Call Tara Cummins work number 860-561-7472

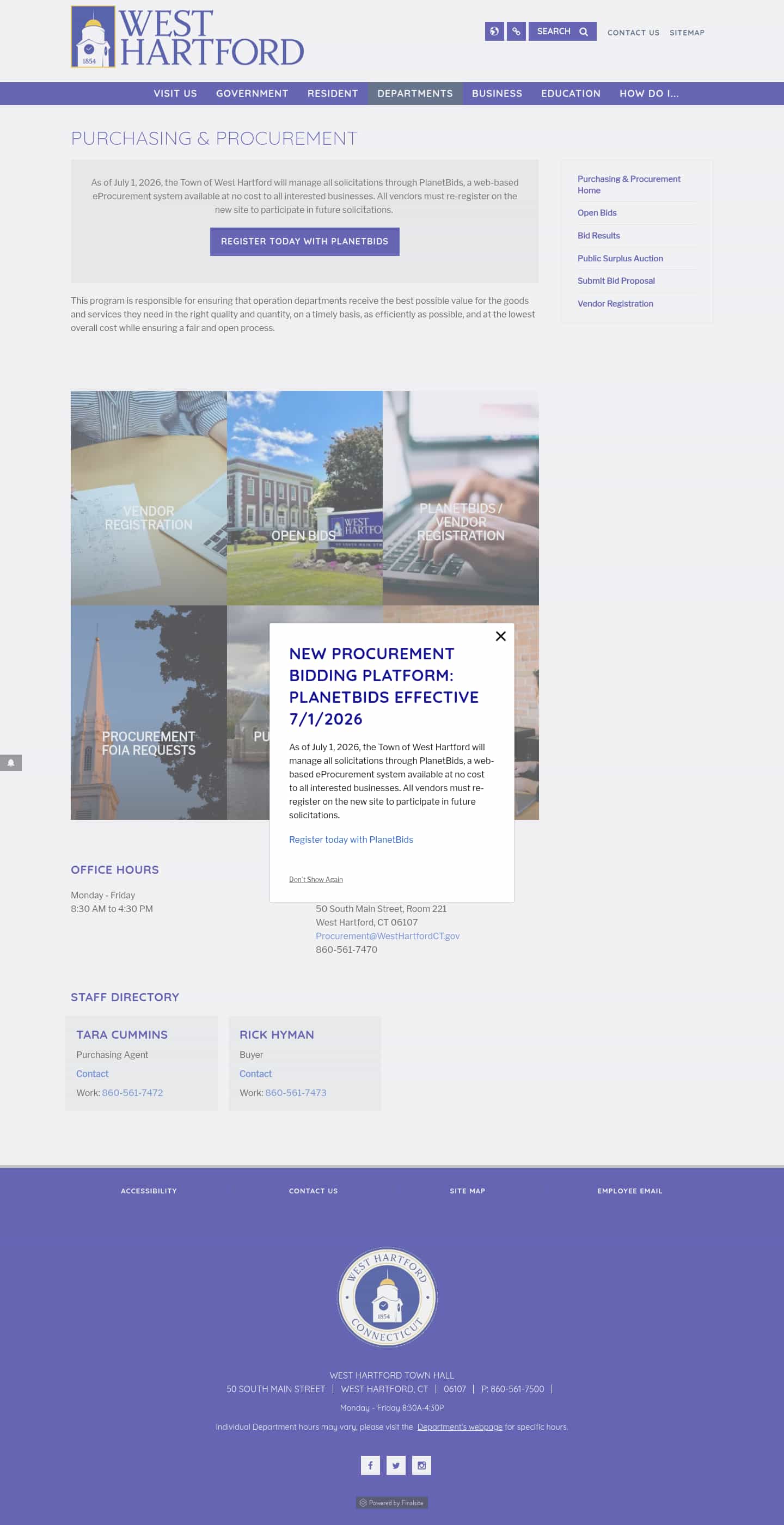(132, 1092)
